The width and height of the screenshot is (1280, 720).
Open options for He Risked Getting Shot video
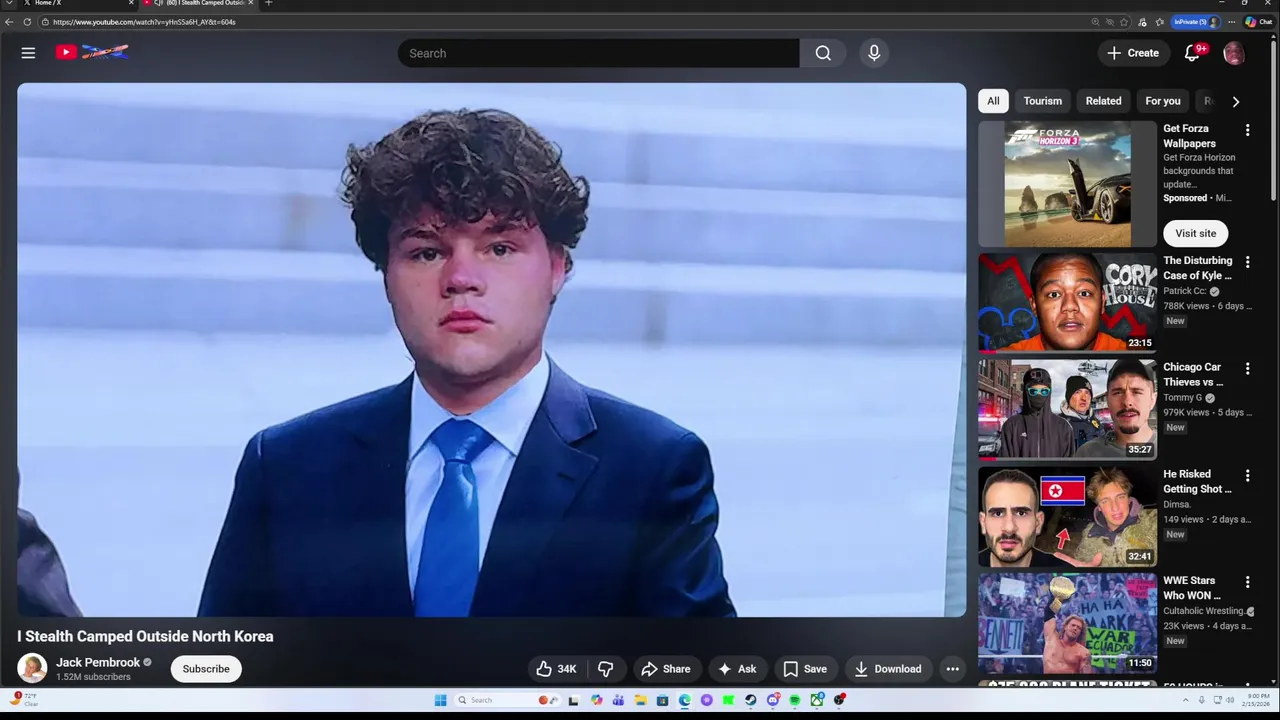1247,476
